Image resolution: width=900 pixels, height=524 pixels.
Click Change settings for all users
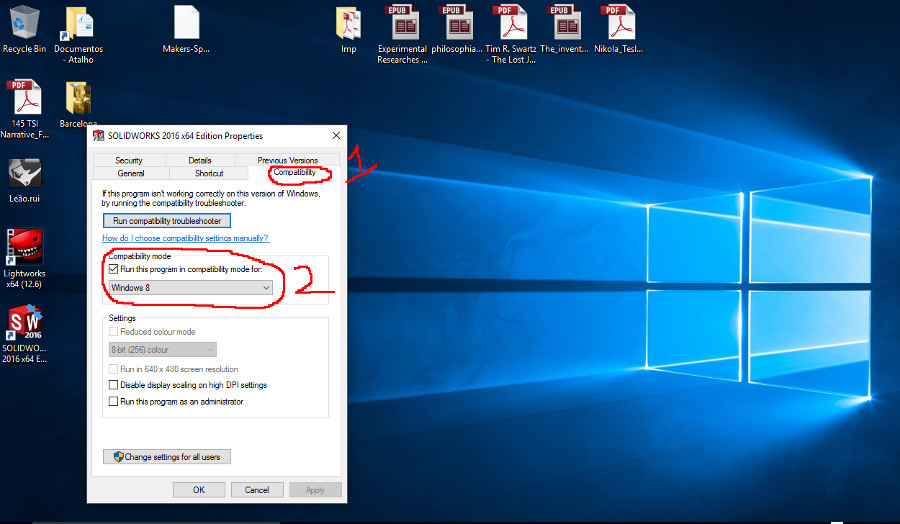[x=167, y=457]
